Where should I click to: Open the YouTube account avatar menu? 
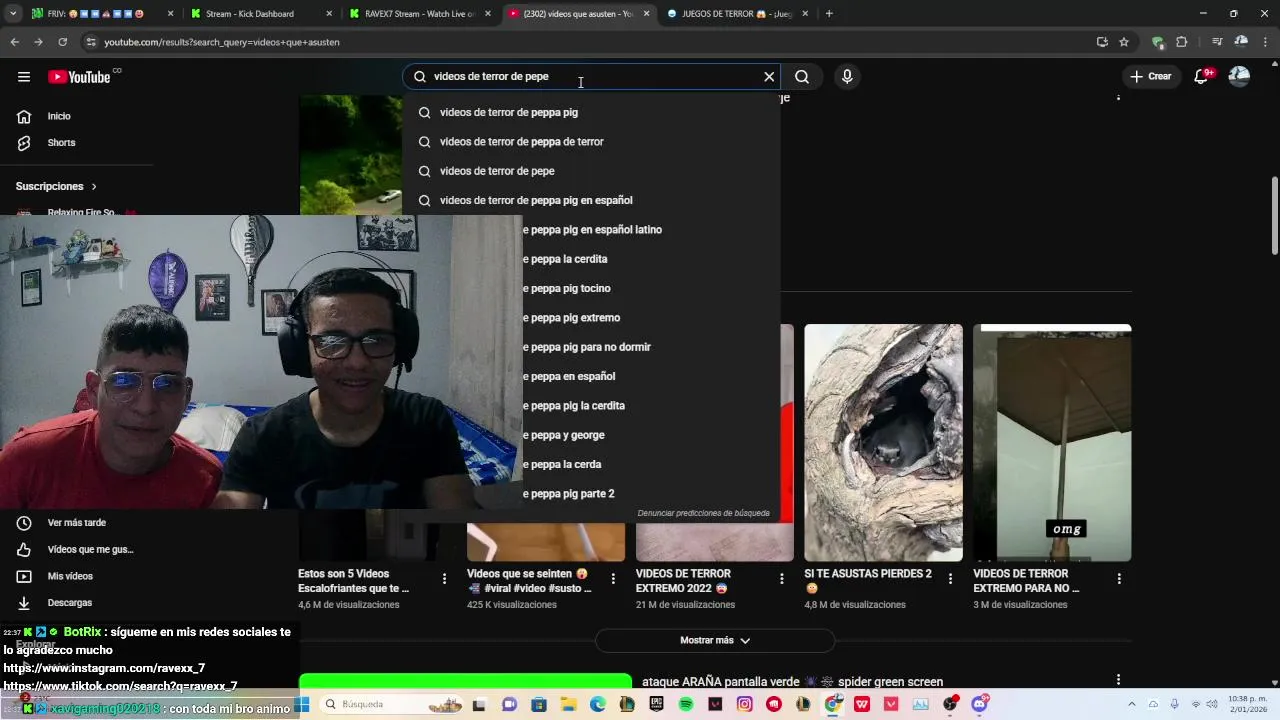click(x=1239, y=77)
